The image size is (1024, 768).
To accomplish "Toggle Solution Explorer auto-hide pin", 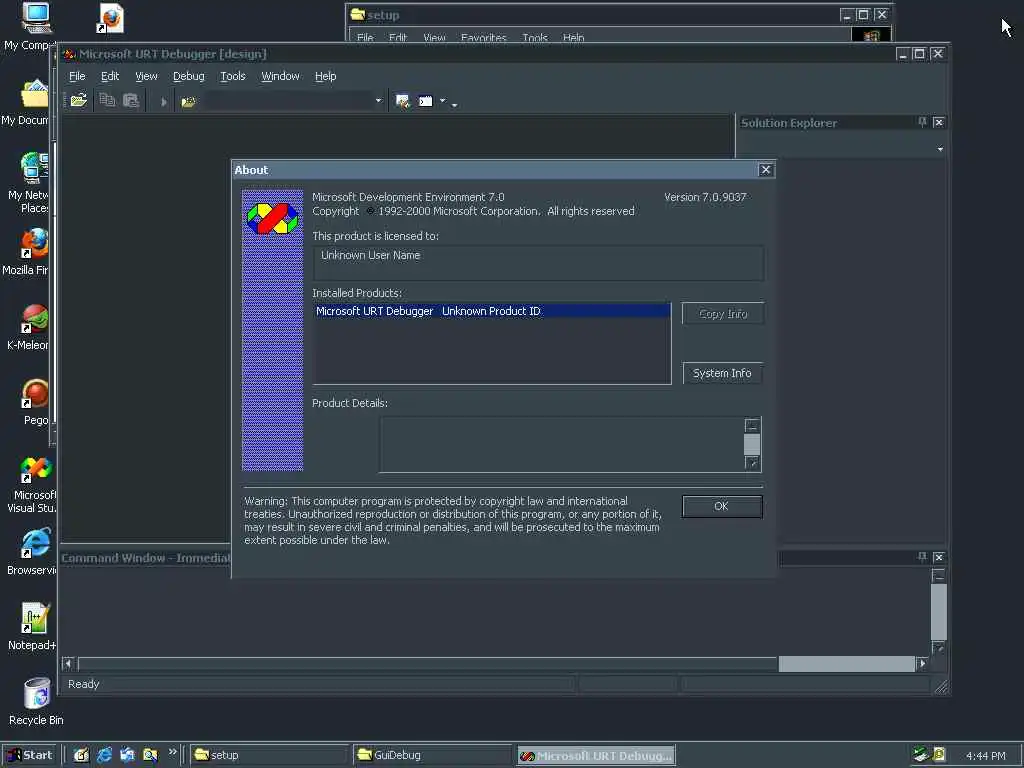I will (922, 122).
